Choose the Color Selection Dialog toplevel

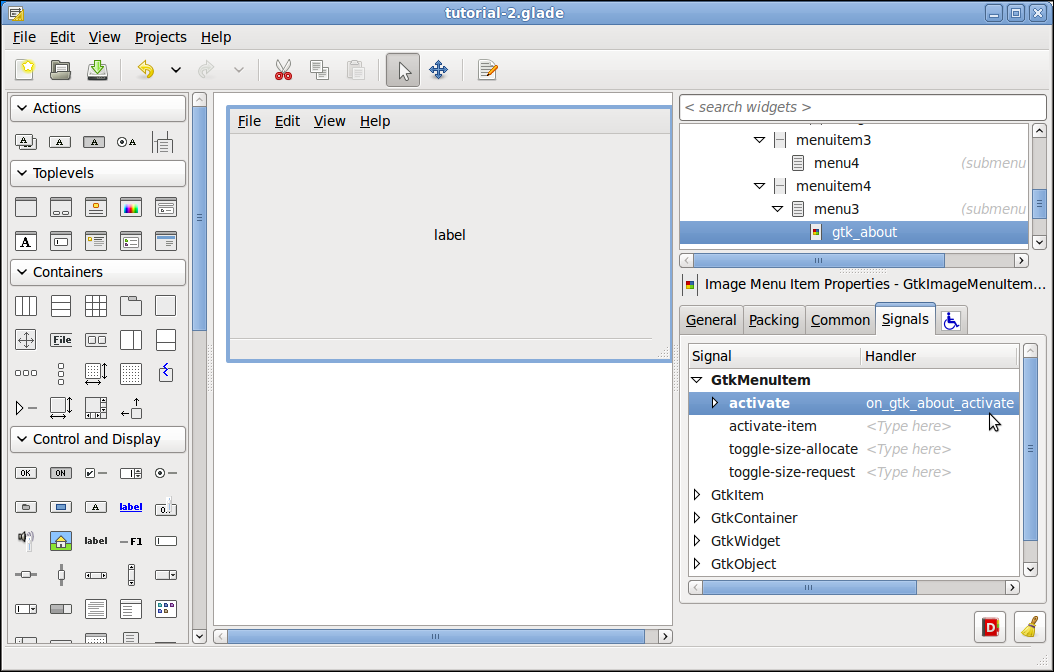[131, 207]
